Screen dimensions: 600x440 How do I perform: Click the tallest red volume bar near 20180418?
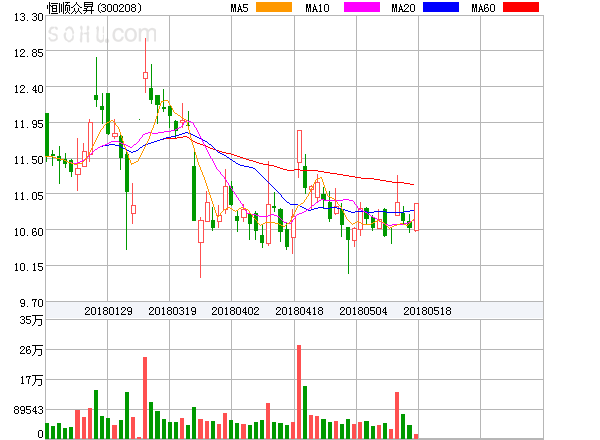[299, 392]
